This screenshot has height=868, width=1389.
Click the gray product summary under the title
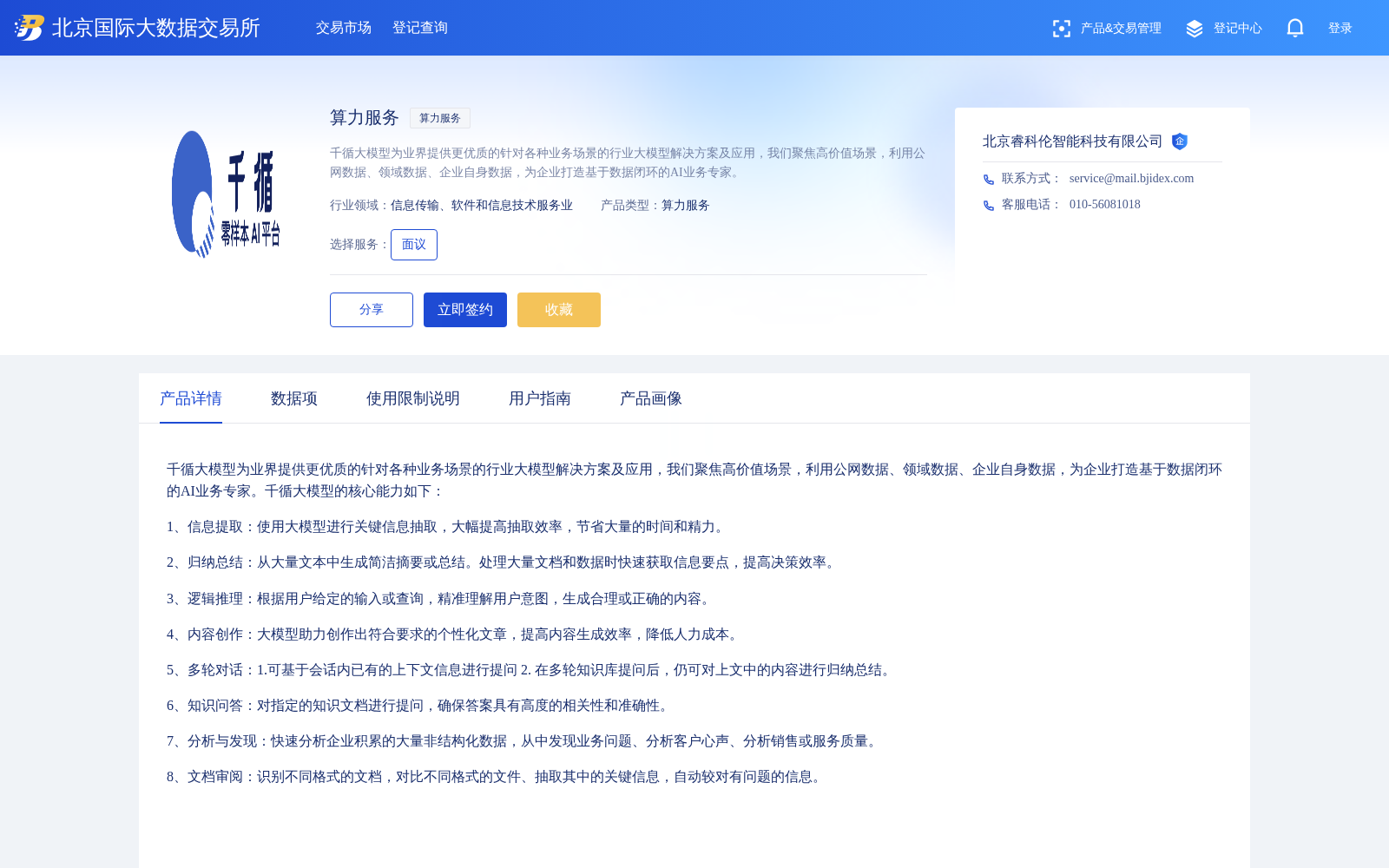tap(628, 162)
